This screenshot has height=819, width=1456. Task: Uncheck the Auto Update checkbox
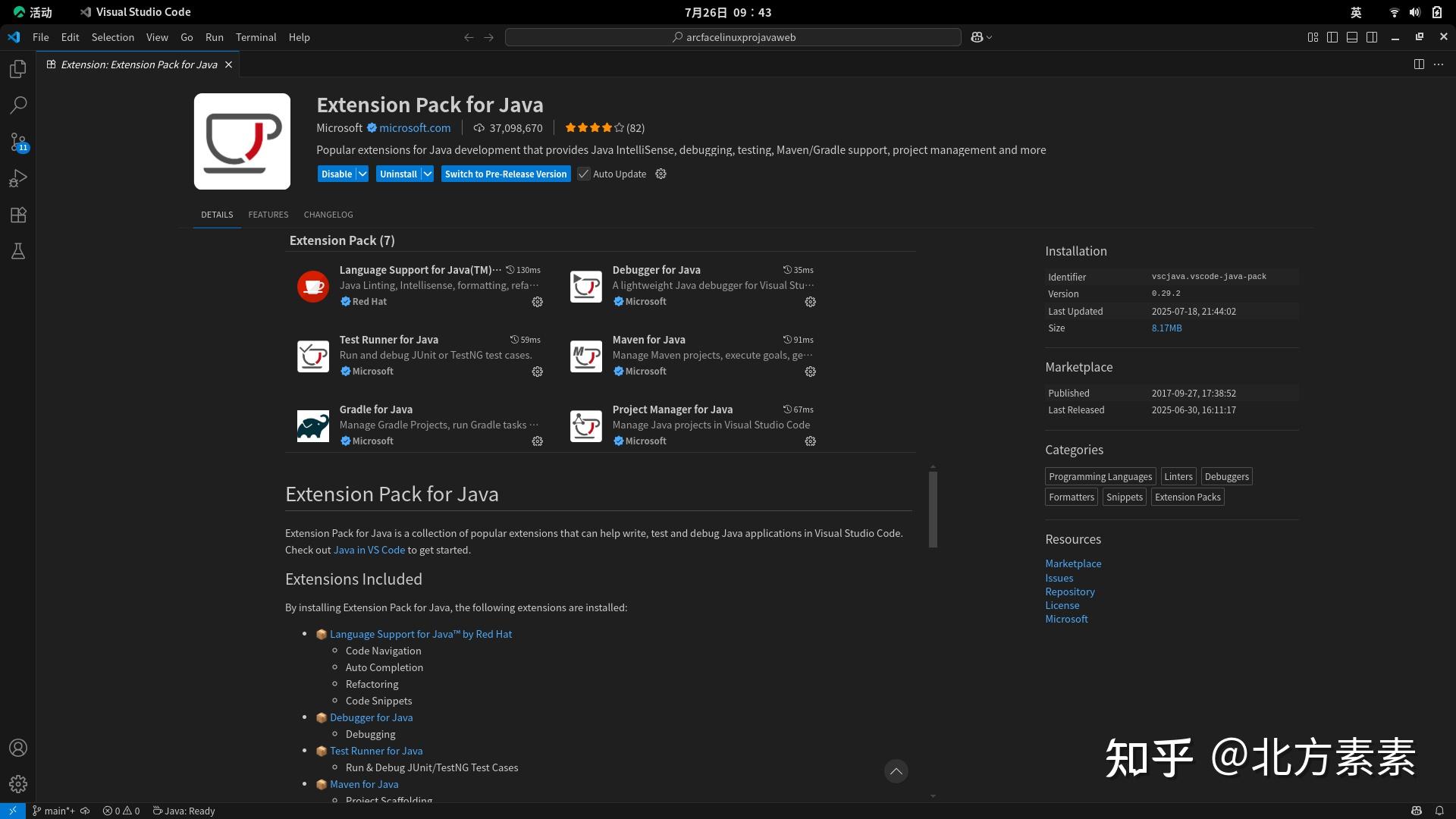pyautogui.click(x=583, y=174)
